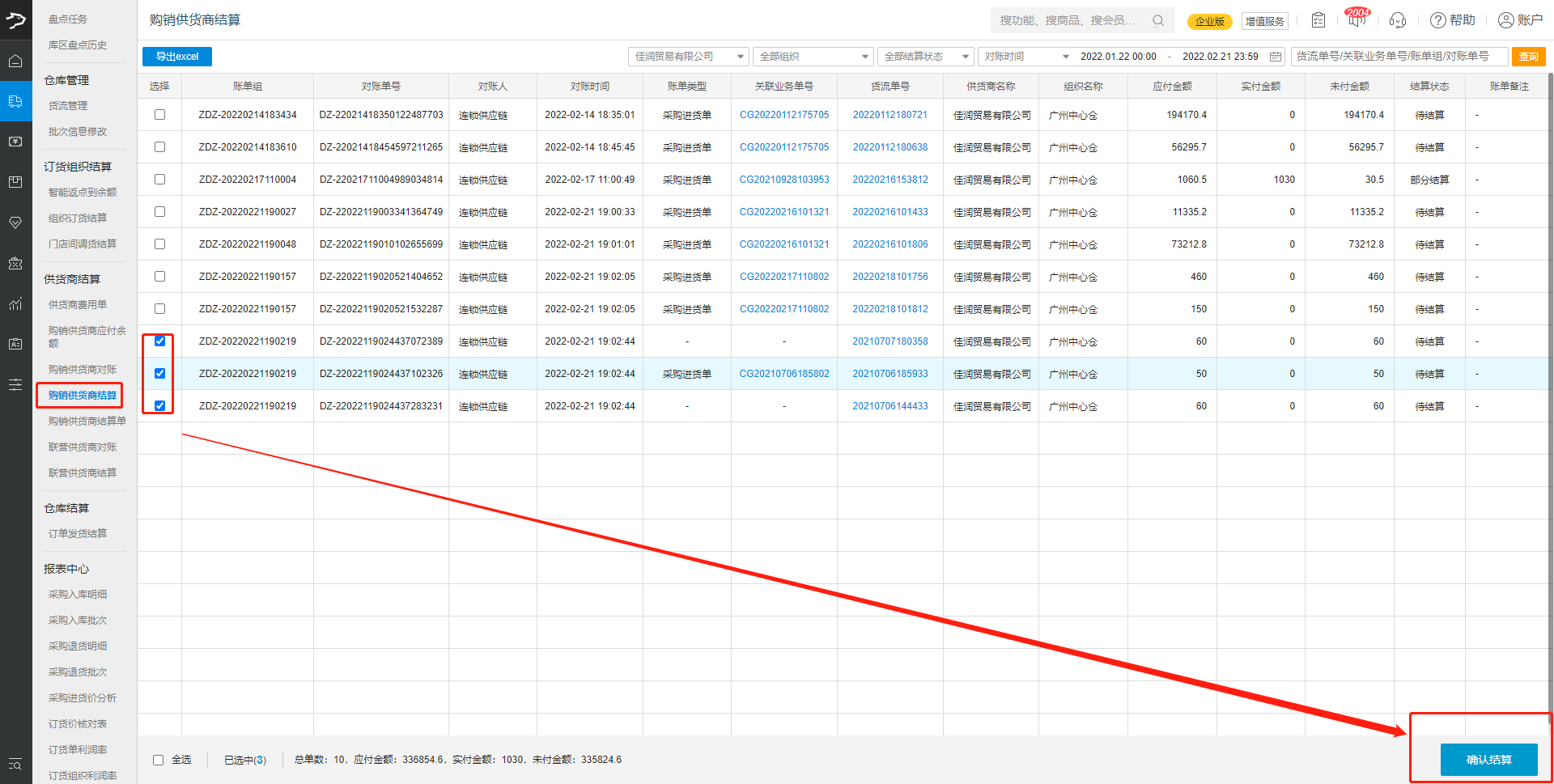Open linked order CG20210928103953
The width and height of the screenshot is (1554, 784).
pos(783,180)
